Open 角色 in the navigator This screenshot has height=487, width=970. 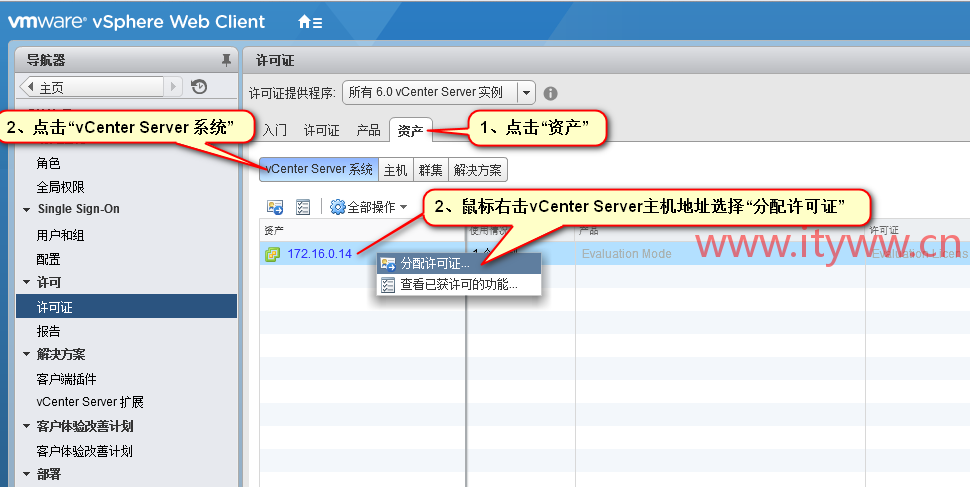(x=48, y=163)
